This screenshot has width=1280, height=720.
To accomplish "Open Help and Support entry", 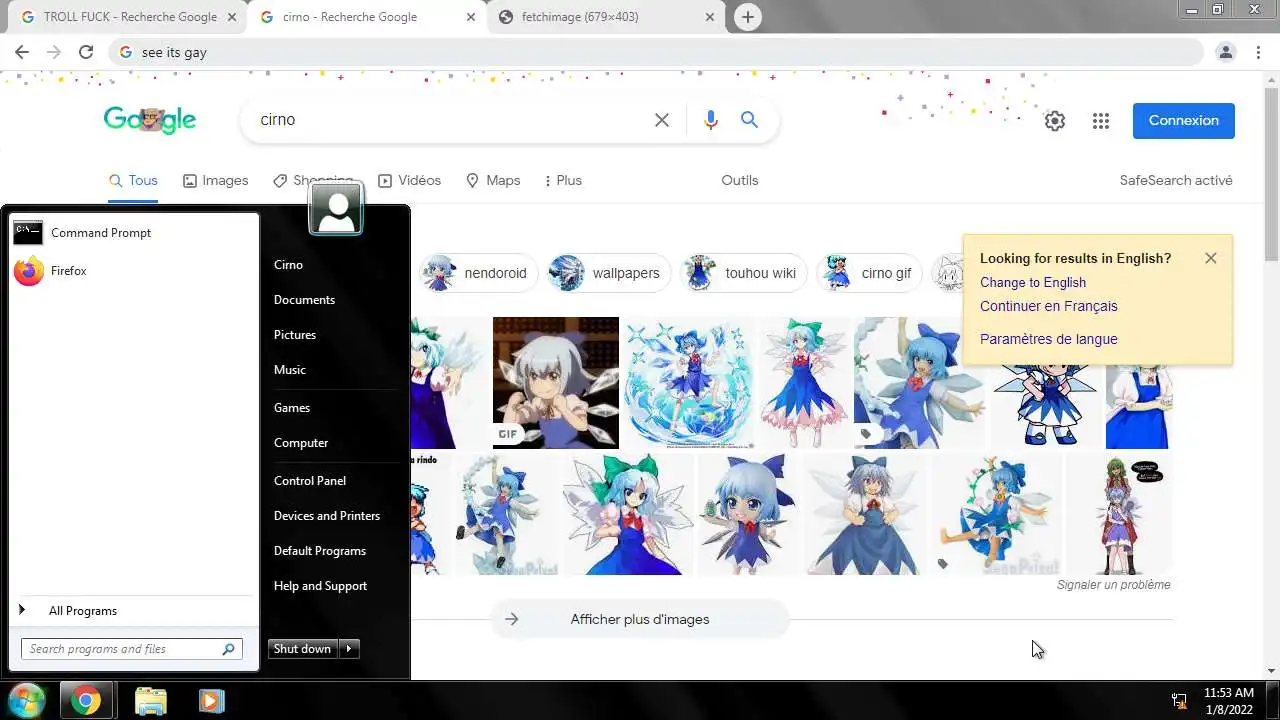I will click(321, 586).
